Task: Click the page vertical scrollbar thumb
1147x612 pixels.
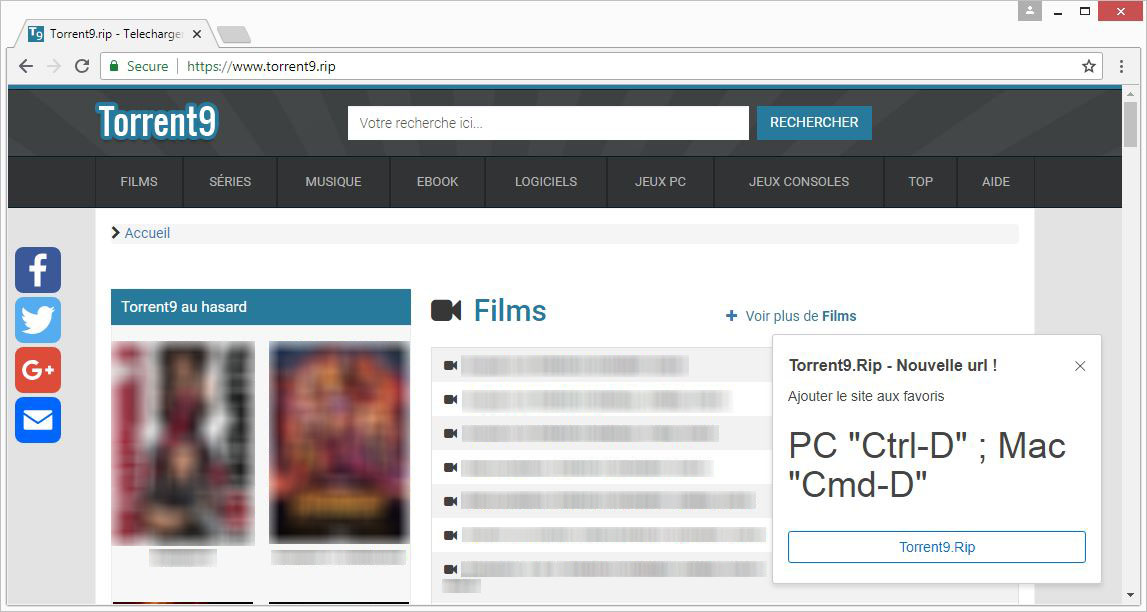Action: [1130, 124]
